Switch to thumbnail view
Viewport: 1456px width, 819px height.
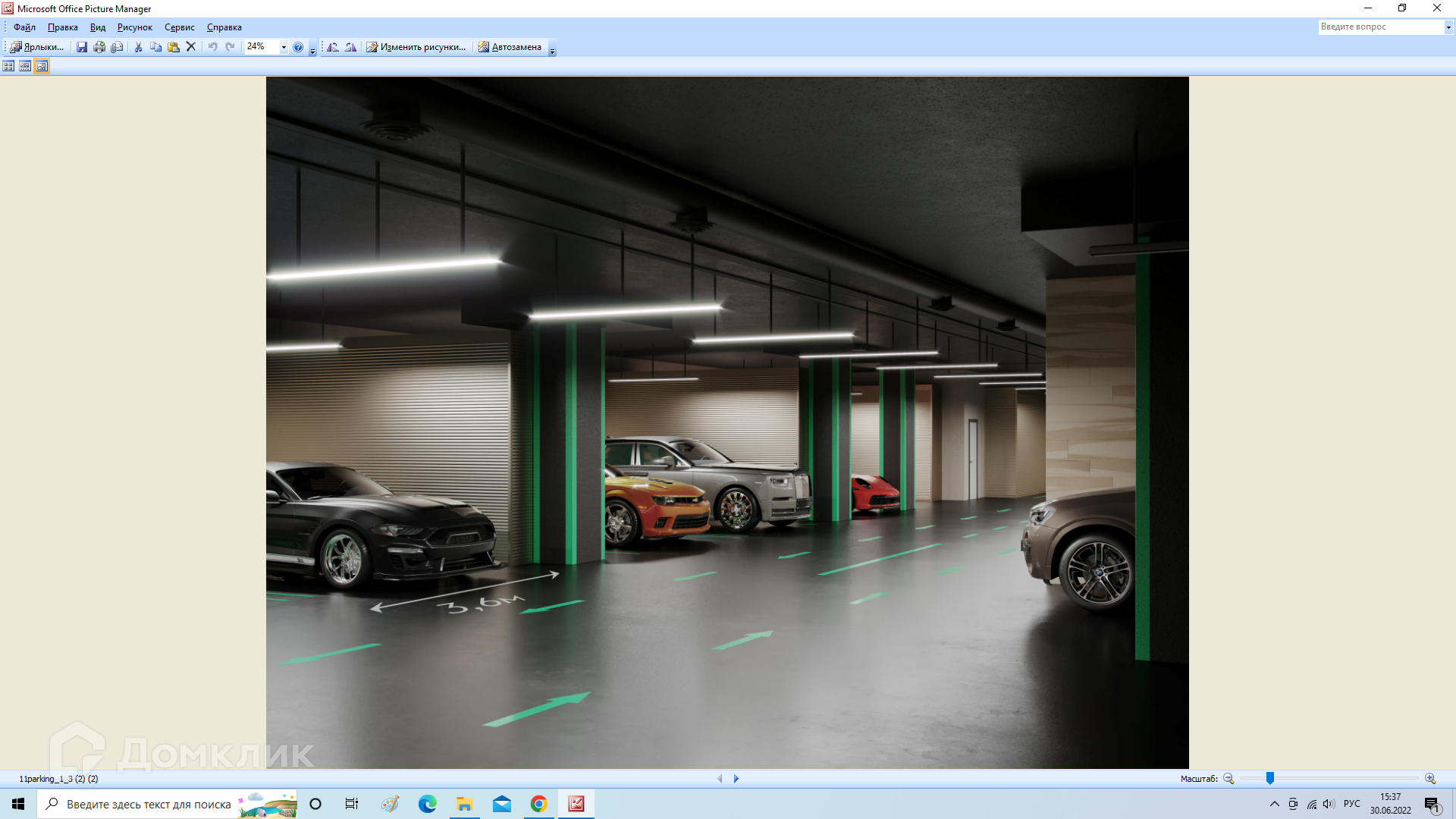[x=8, y=66]
